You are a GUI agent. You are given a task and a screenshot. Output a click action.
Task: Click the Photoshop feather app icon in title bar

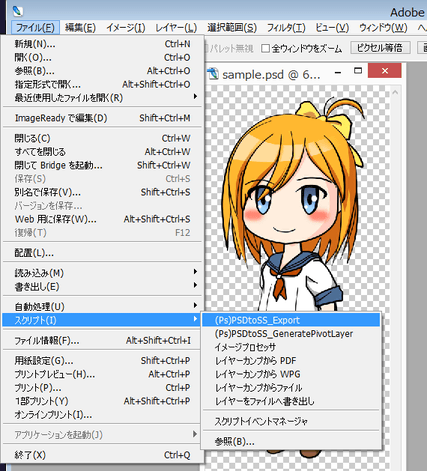18,10
